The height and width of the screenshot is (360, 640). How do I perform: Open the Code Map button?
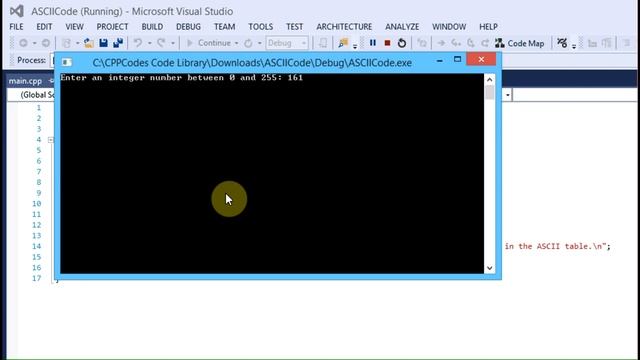520,43
